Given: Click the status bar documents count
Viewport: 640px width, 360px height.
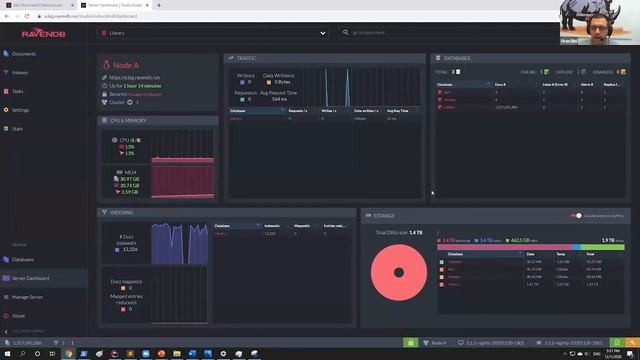Looking at the screenshot, I should click(x=24, y=343).
